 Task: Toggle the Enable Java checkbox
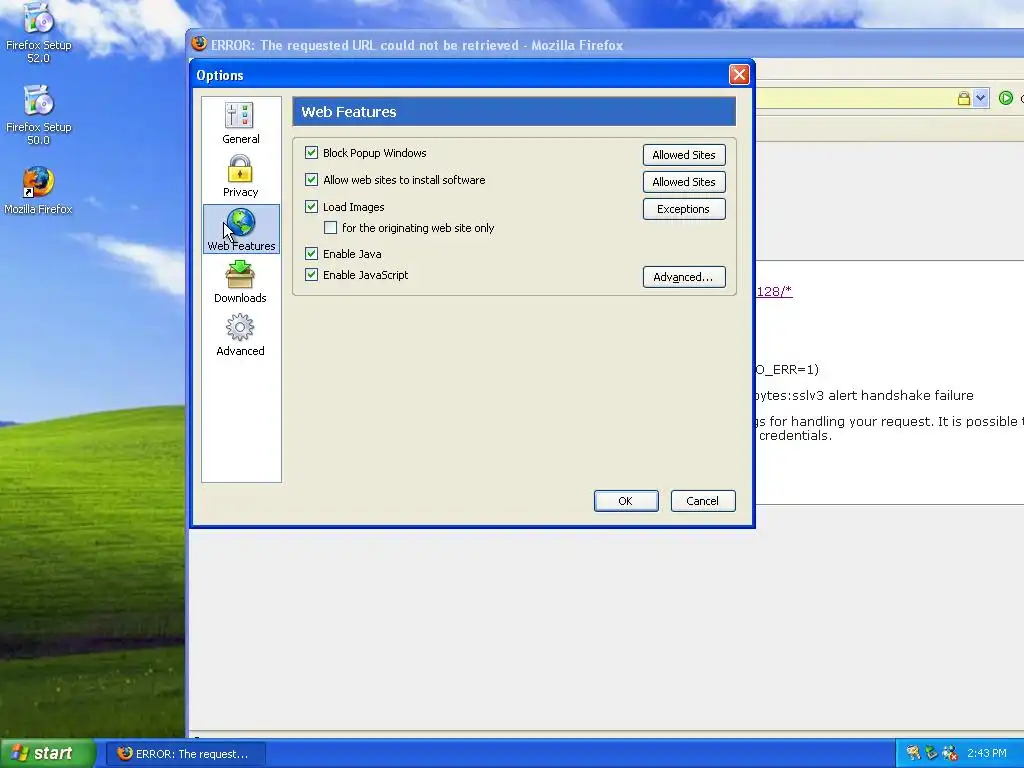pyautogui.click(x=312, y=254)
